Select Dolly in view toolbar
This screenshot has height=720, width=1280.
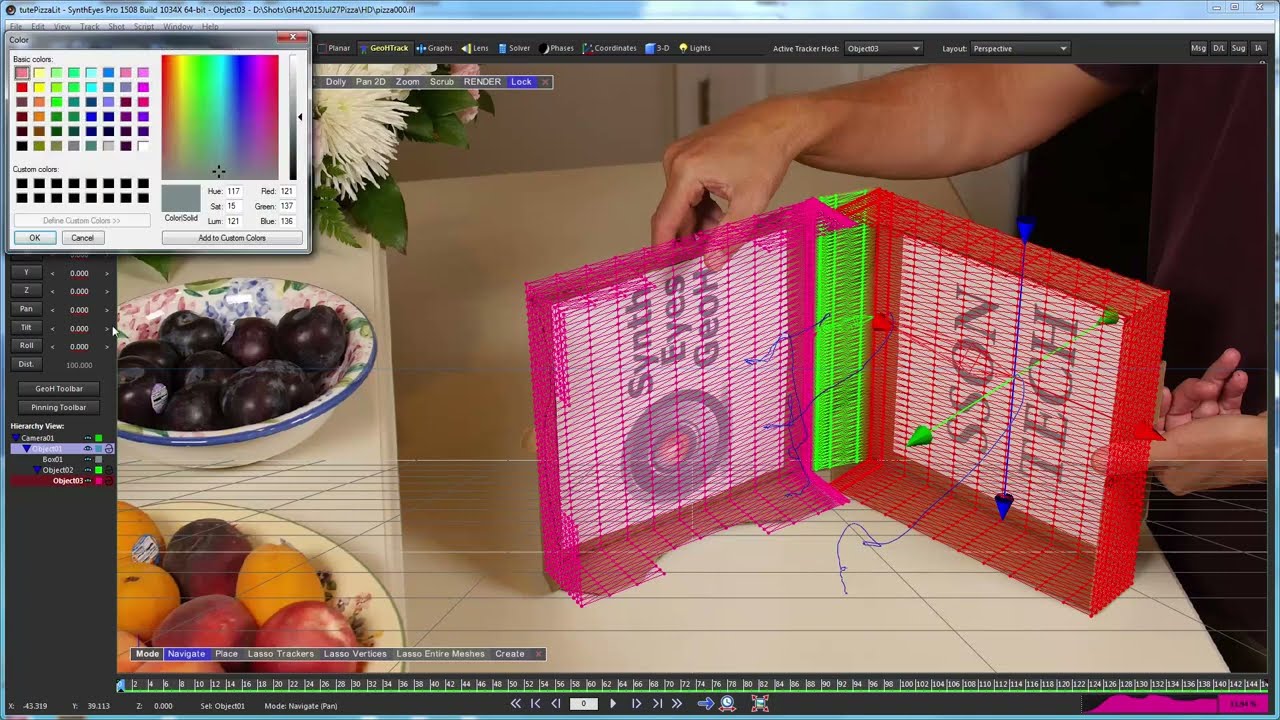[x=336, y=82]
